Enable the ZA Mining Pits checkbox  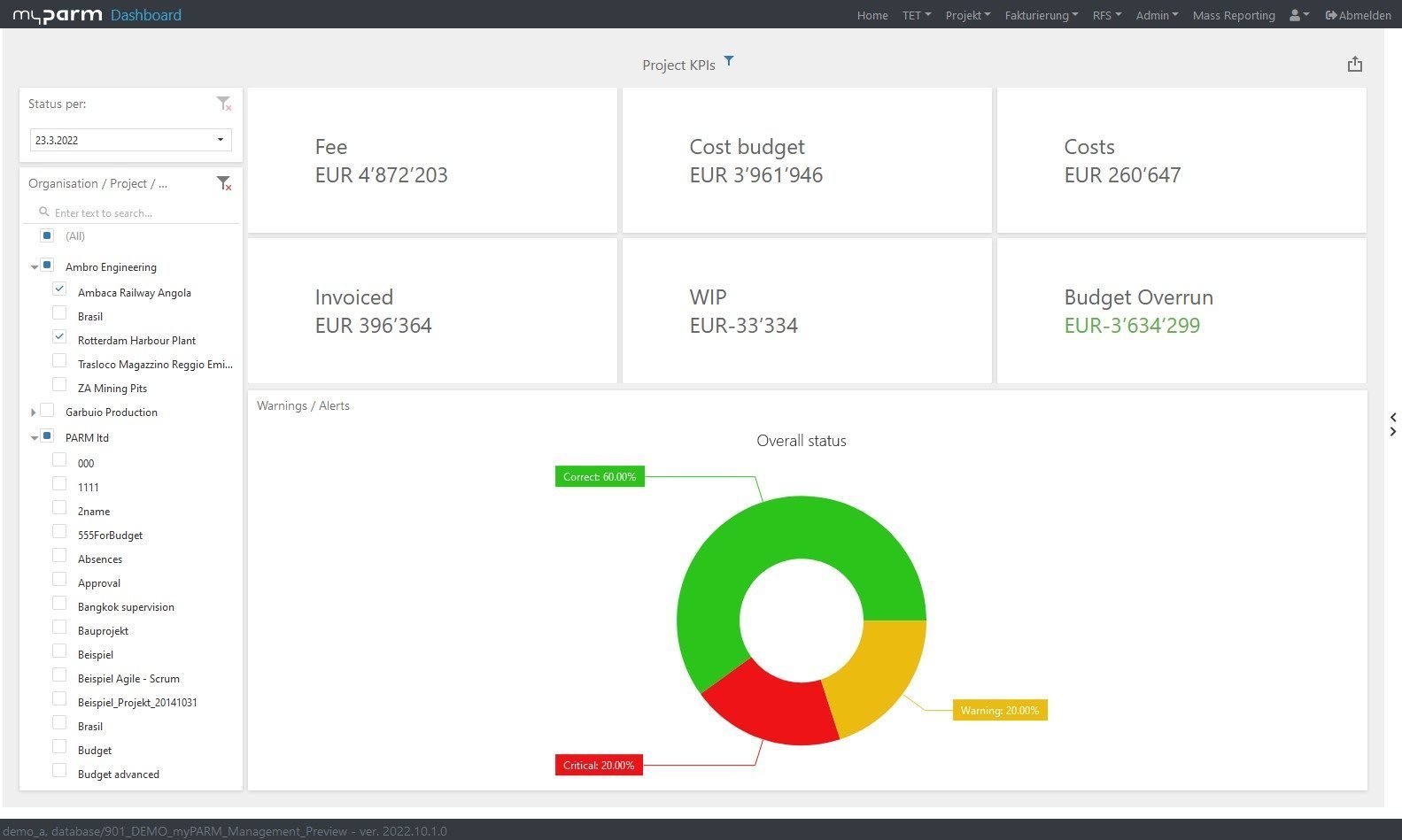pos(59,385)
